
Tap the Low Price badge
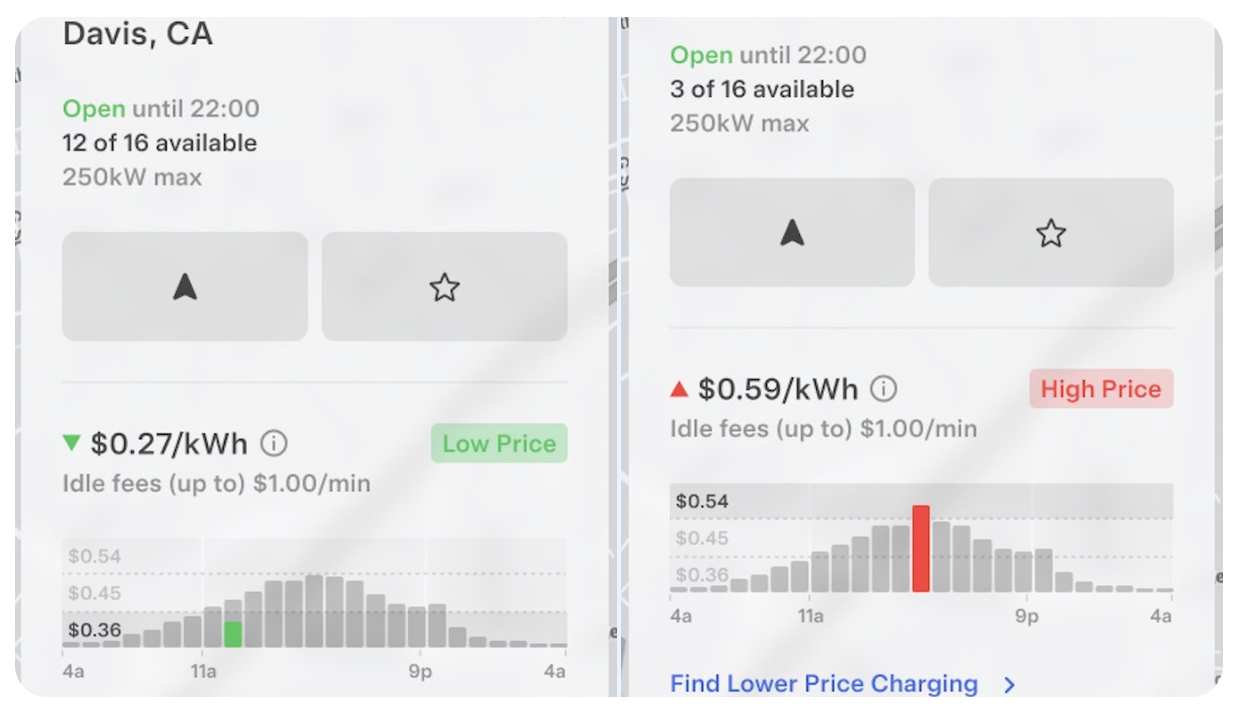tap(499, 444)
